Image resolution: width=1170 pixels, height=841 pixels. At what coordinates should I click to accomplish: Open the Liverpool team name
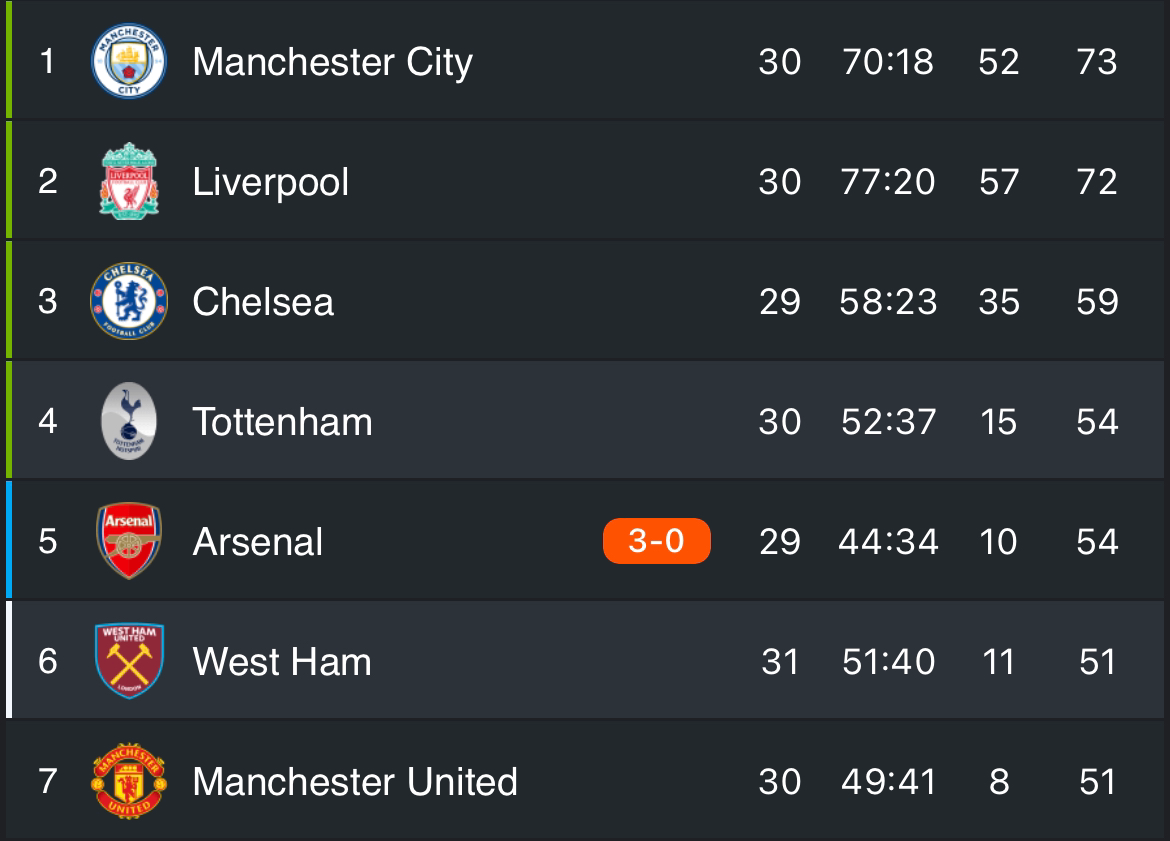tap(270, 183)
